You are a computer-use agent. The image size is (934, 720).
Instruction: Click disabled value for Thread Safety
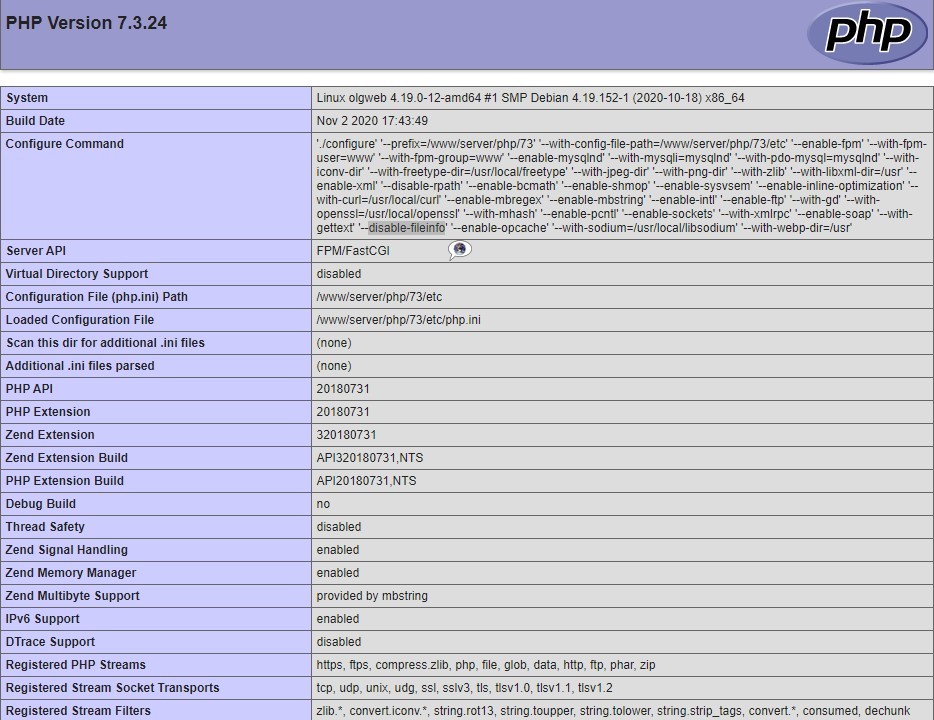[338, 526]
